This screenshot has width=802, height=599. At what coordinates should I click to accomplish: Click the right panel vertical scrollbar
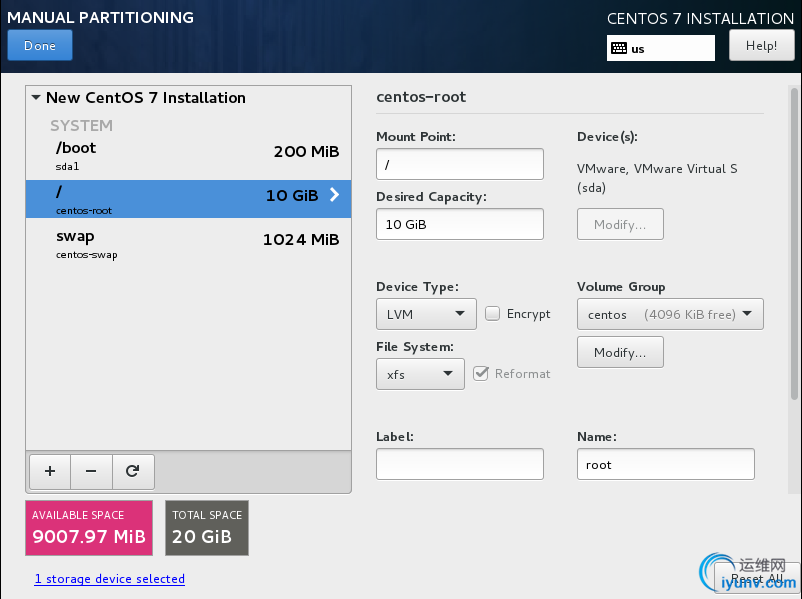794,243
